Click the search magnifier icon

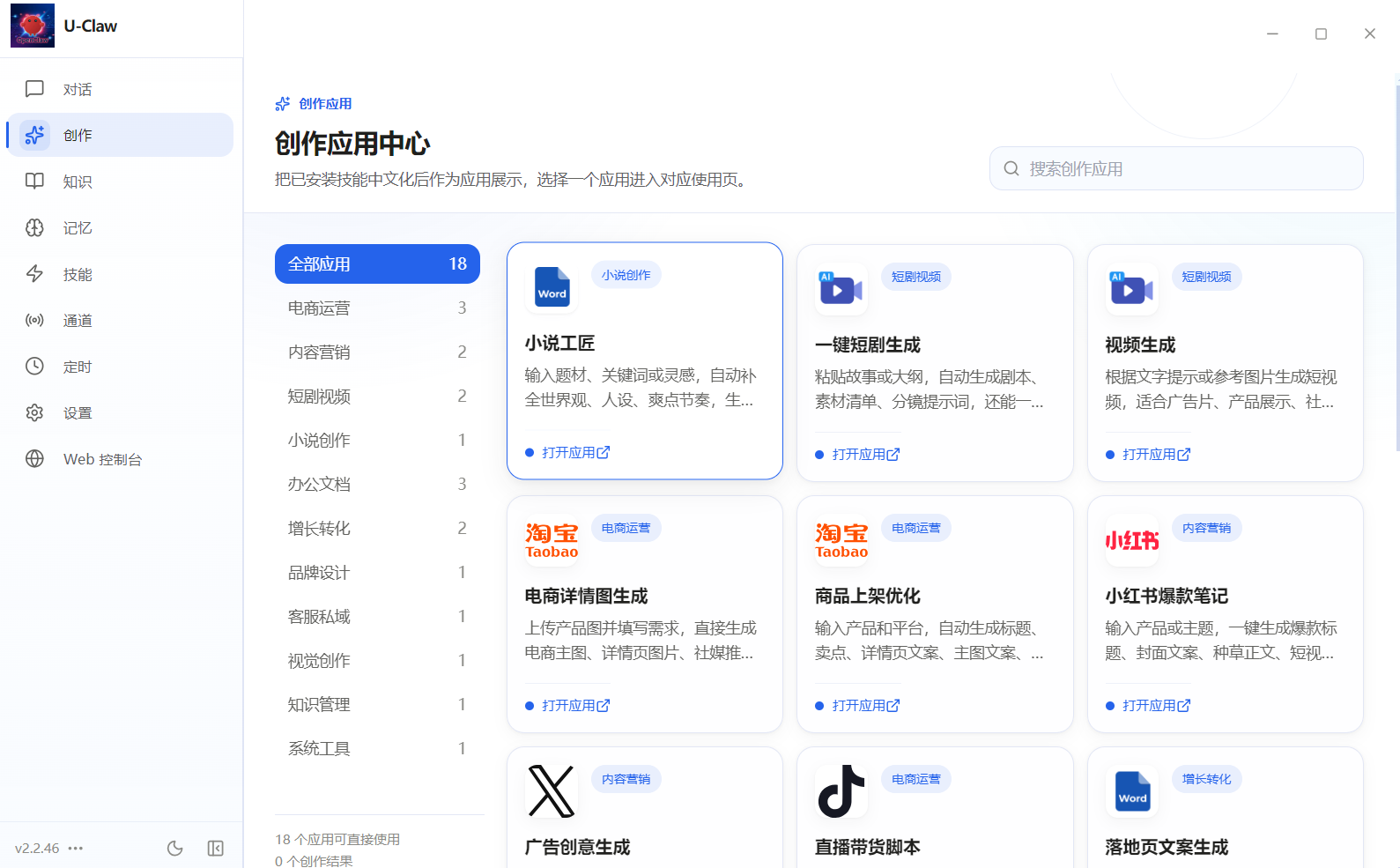point(1011,168)
